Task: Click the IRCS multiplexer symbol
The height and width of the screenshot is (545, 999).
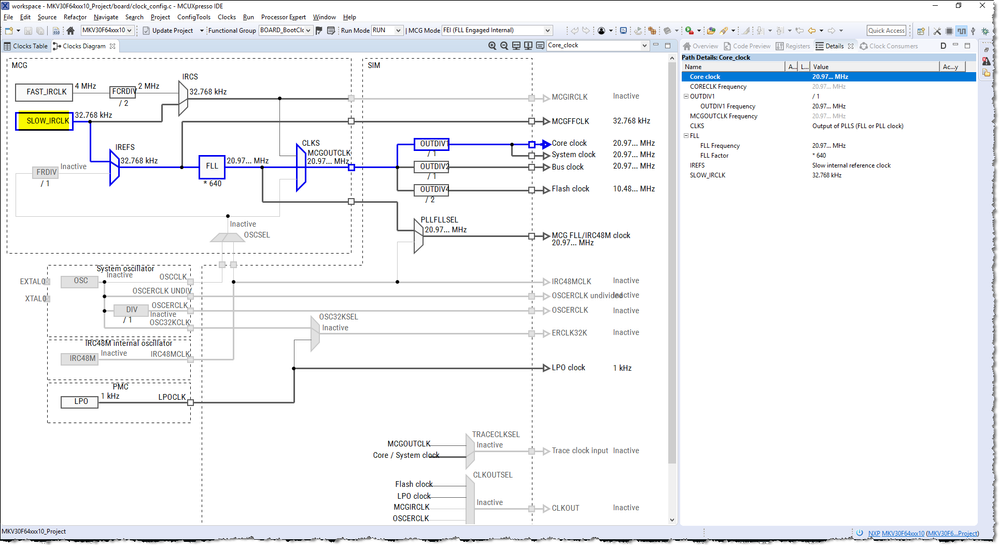Action: [182, 97]
